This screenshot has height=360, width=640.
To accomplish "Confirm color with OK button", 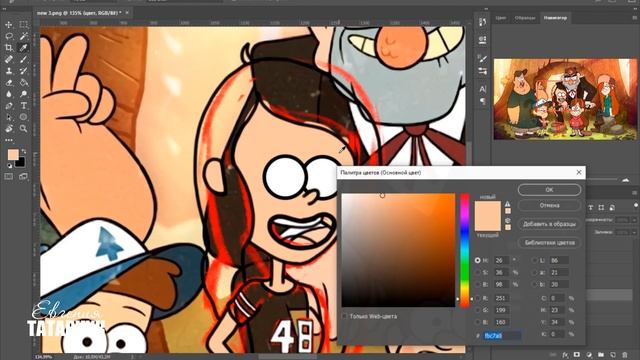I will [549, 190].
